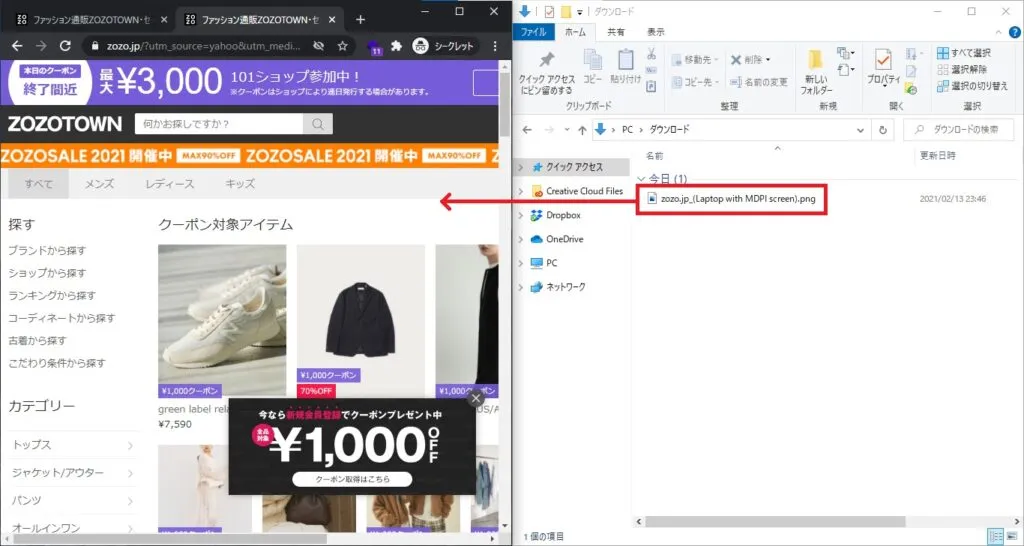Click the 貼り付け paste icon in Explorer
The image size is (1024, 546).
click(x=626, y=66)
